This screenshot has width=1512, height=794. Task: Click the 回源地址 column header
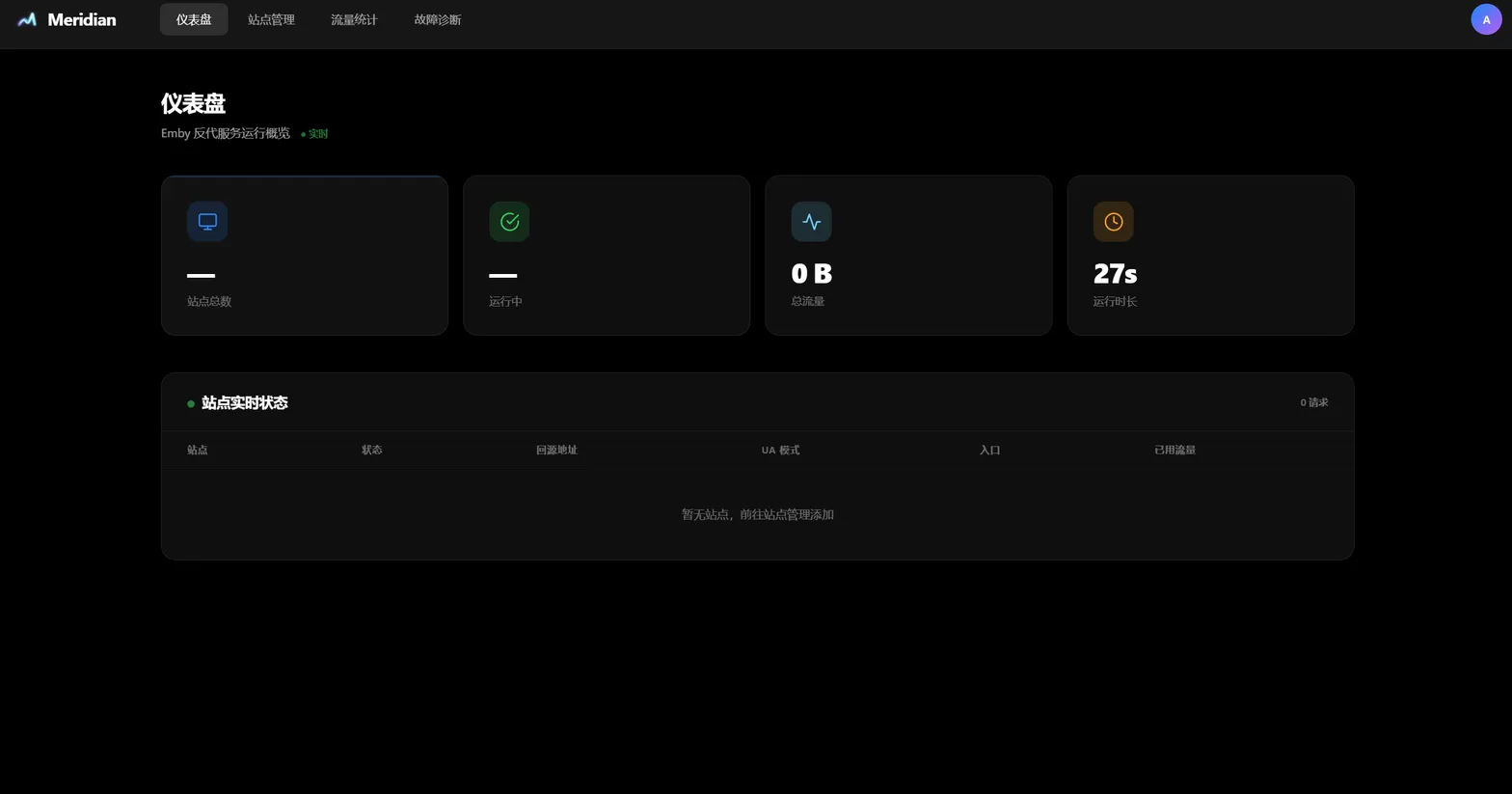(x=556, y=450)
